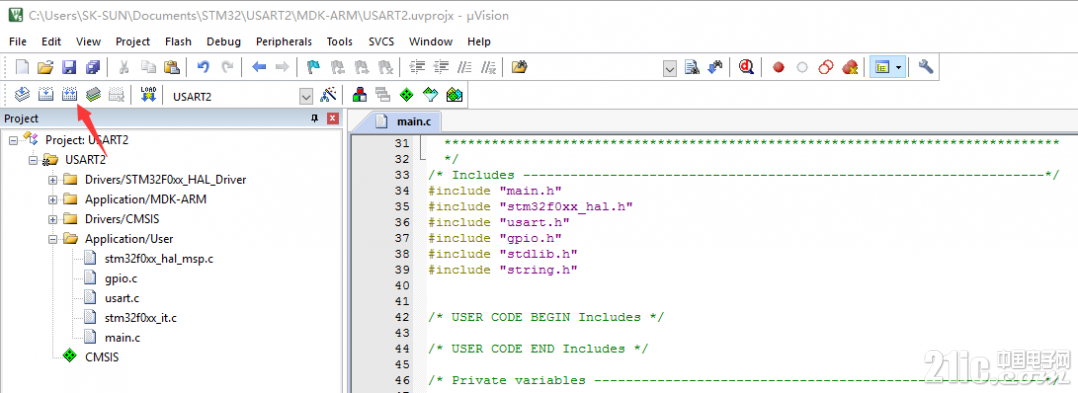Click the Redo icon
The image size is (1078, 393).
coord(227,67)
